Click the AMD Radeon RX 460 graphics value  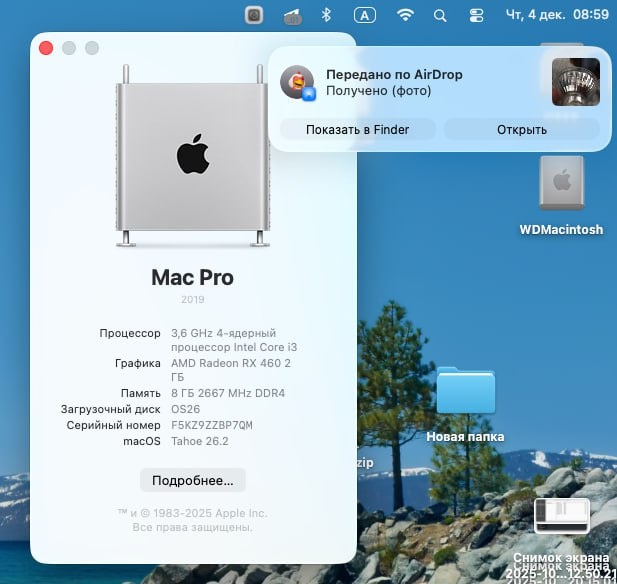coord(231,370)
